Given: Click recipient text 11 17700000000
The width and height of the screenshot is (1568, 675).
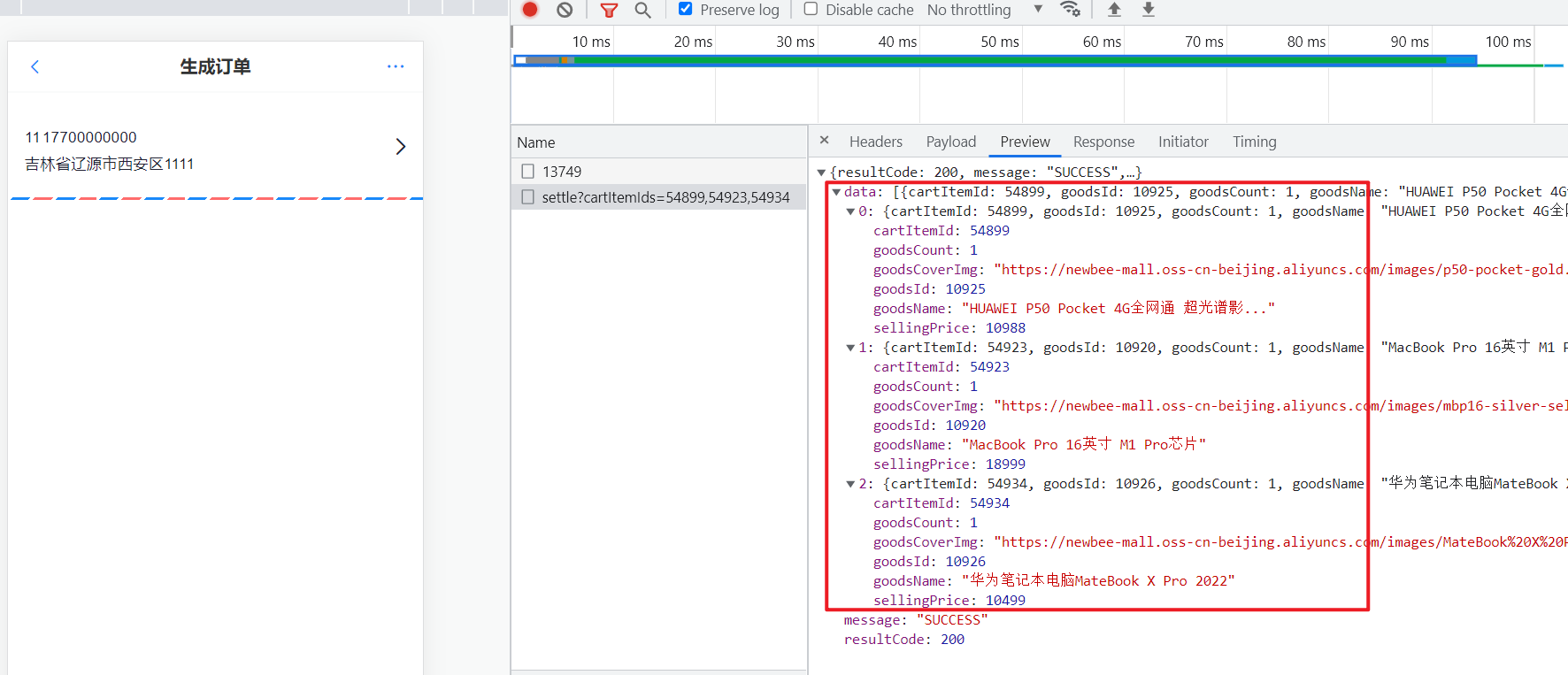Looking at the screenshot, I should click(x=81, y=137).
